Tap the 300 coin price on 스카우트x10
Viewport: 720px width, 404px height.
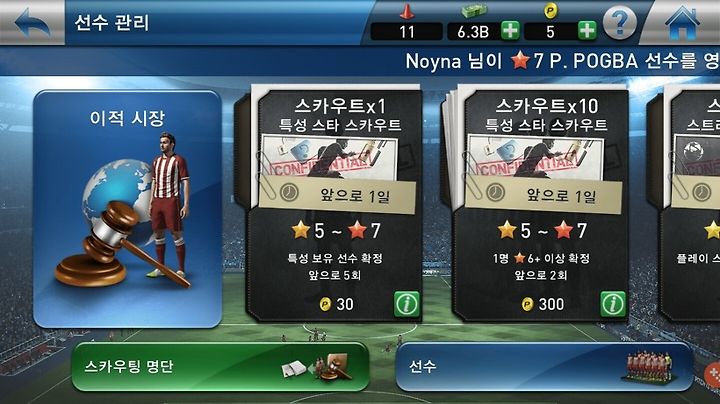click(x=543, y=304)
